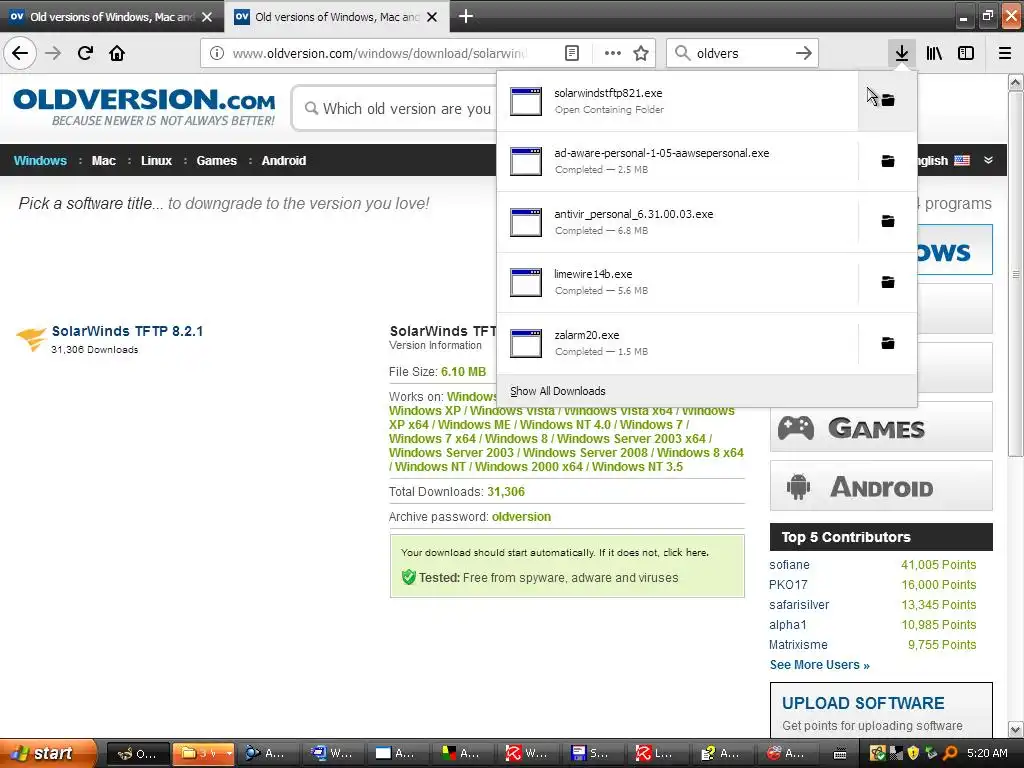1024x768 pixels.
Task: Open the Android nav menu item
Action: click(x=283, y=161)
